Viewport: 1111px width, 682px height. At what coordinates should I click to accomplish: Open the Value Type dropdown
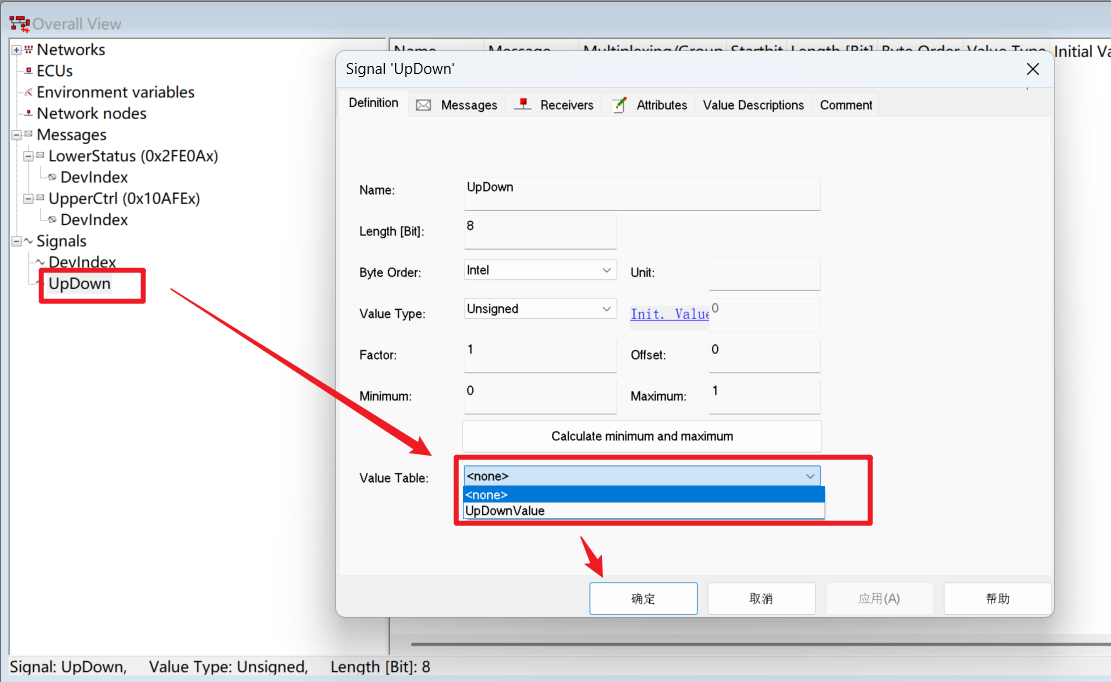click(x=607, y=310)
